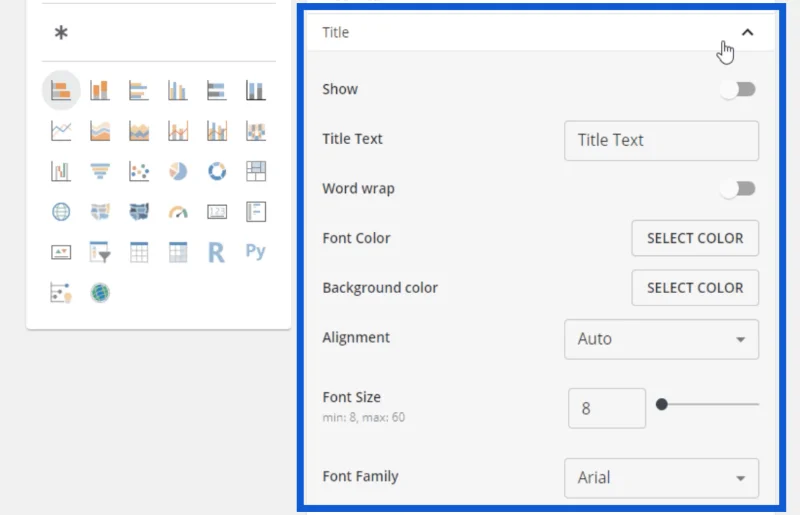Image resolution: width=800 pixels, height=515 pixels.
Task: Click the Font Size slider handle
Action: (662, 404)
